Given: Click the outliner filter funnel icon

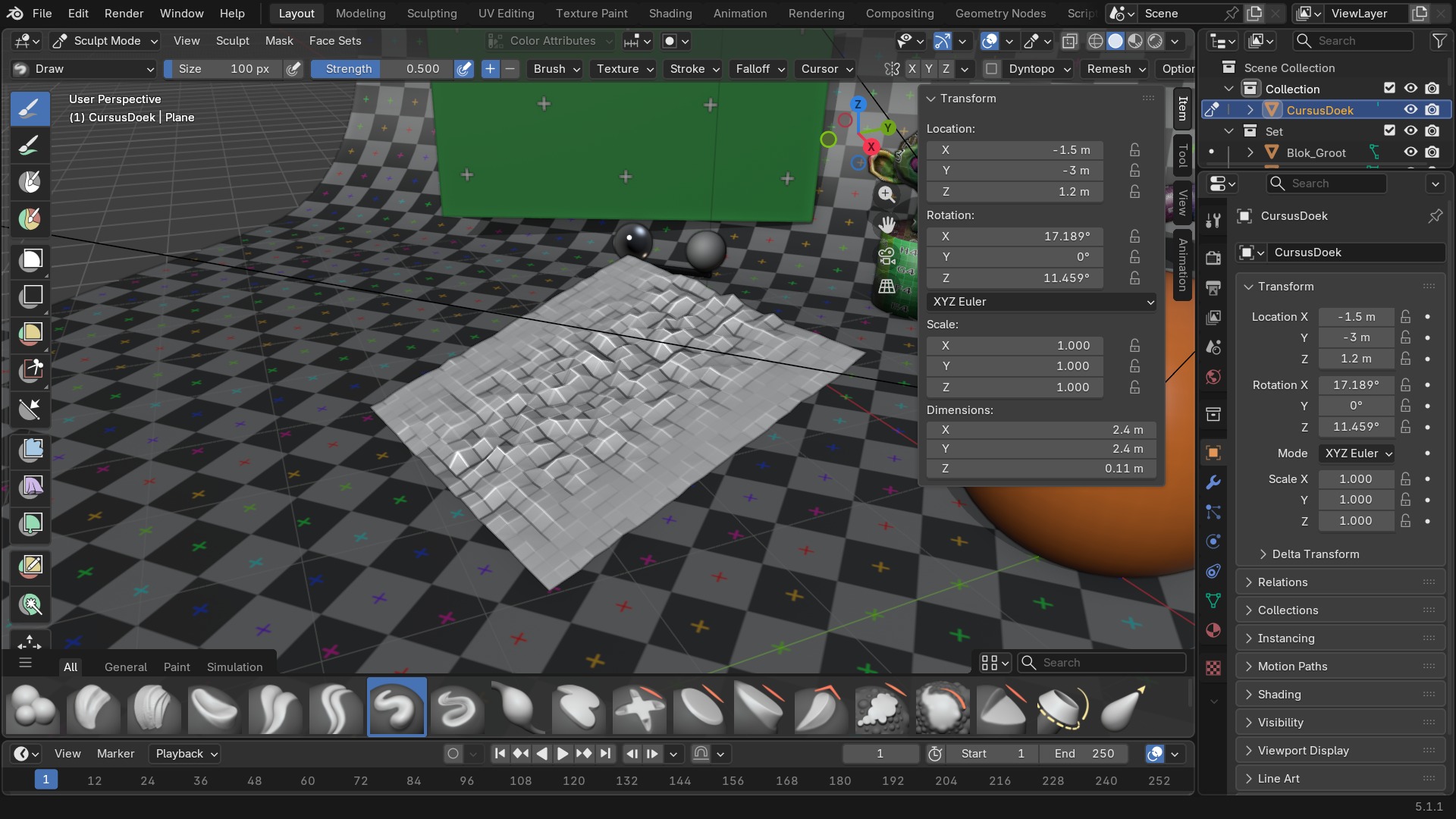Looking at the screenshot, I should tap(1439, 41).
